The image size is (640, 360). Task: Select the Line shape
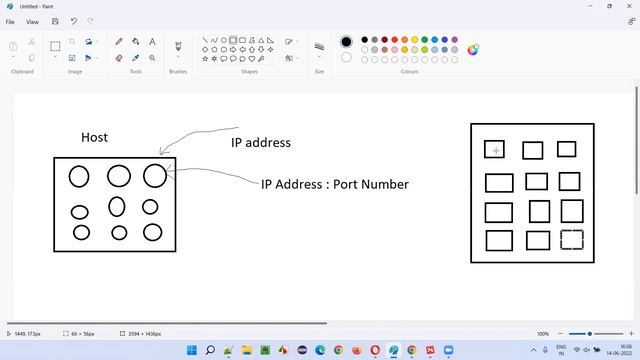(x=205, y=40)
